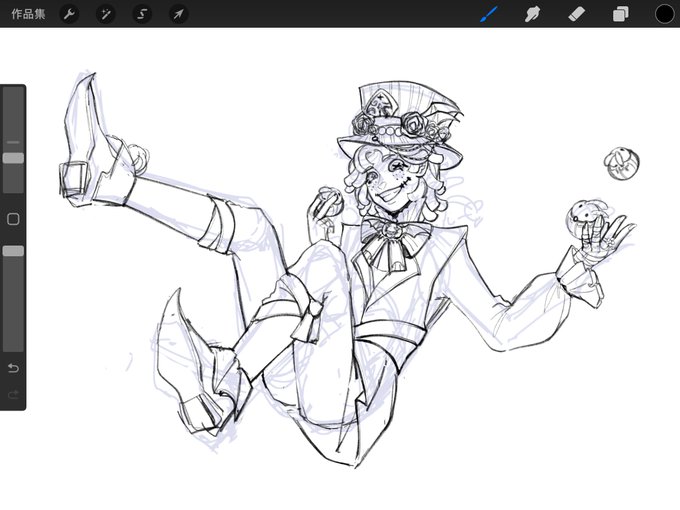Undo the last stroke
The image size is (680, 510).
tap(13, 368)
